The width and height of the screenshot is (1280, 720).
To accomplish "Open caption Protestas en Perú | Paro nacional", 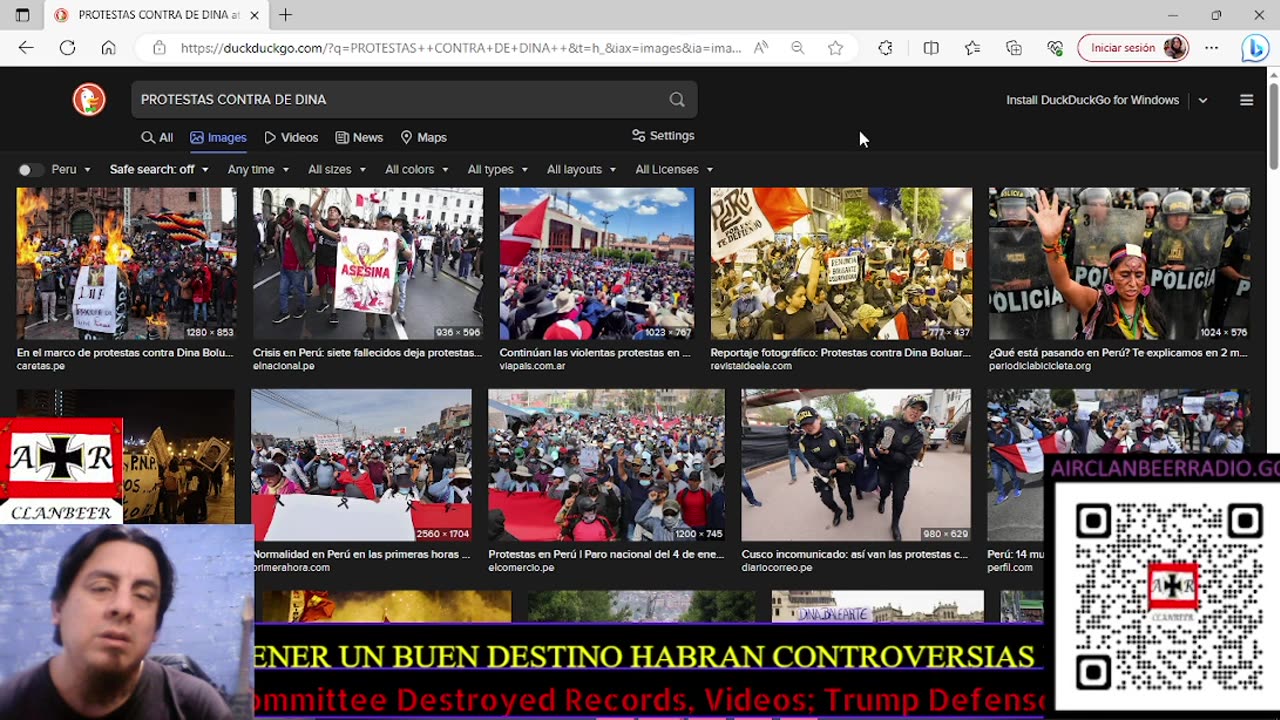I will click(x=605, y=554).
